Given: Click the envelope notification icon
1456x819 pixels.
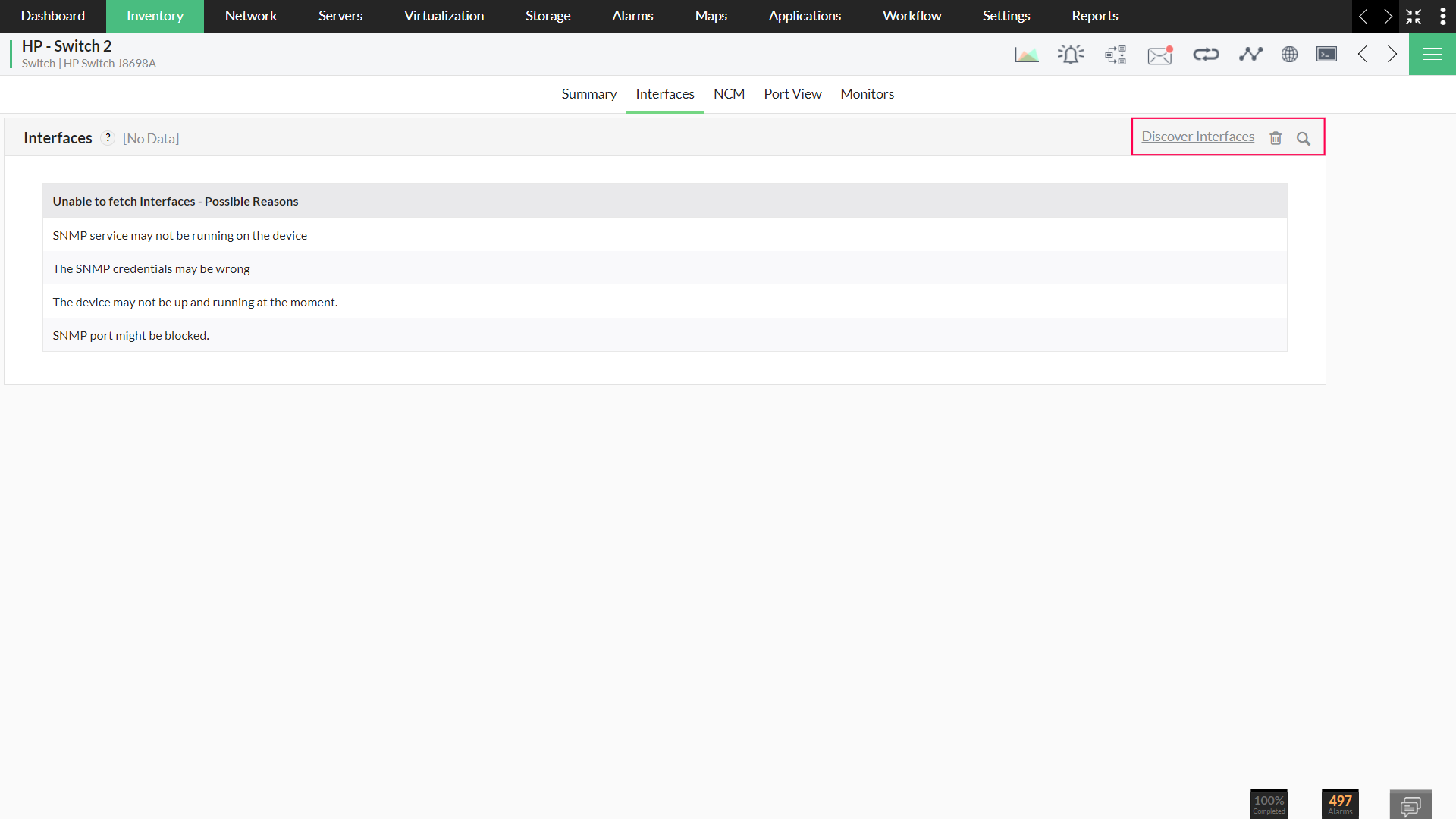Looking at the screenshot, I should click(1159, 55).
